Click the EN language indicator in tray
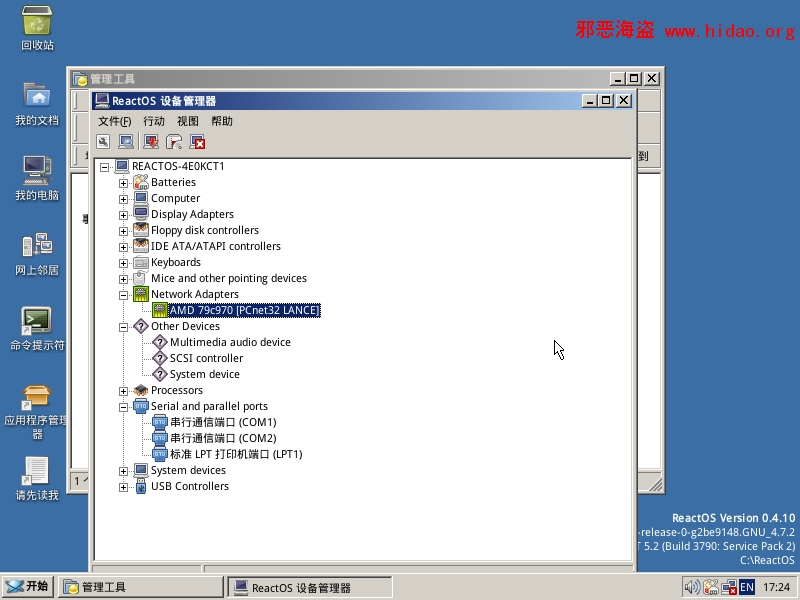The image size is (800, 600). [x=746, y=587]
